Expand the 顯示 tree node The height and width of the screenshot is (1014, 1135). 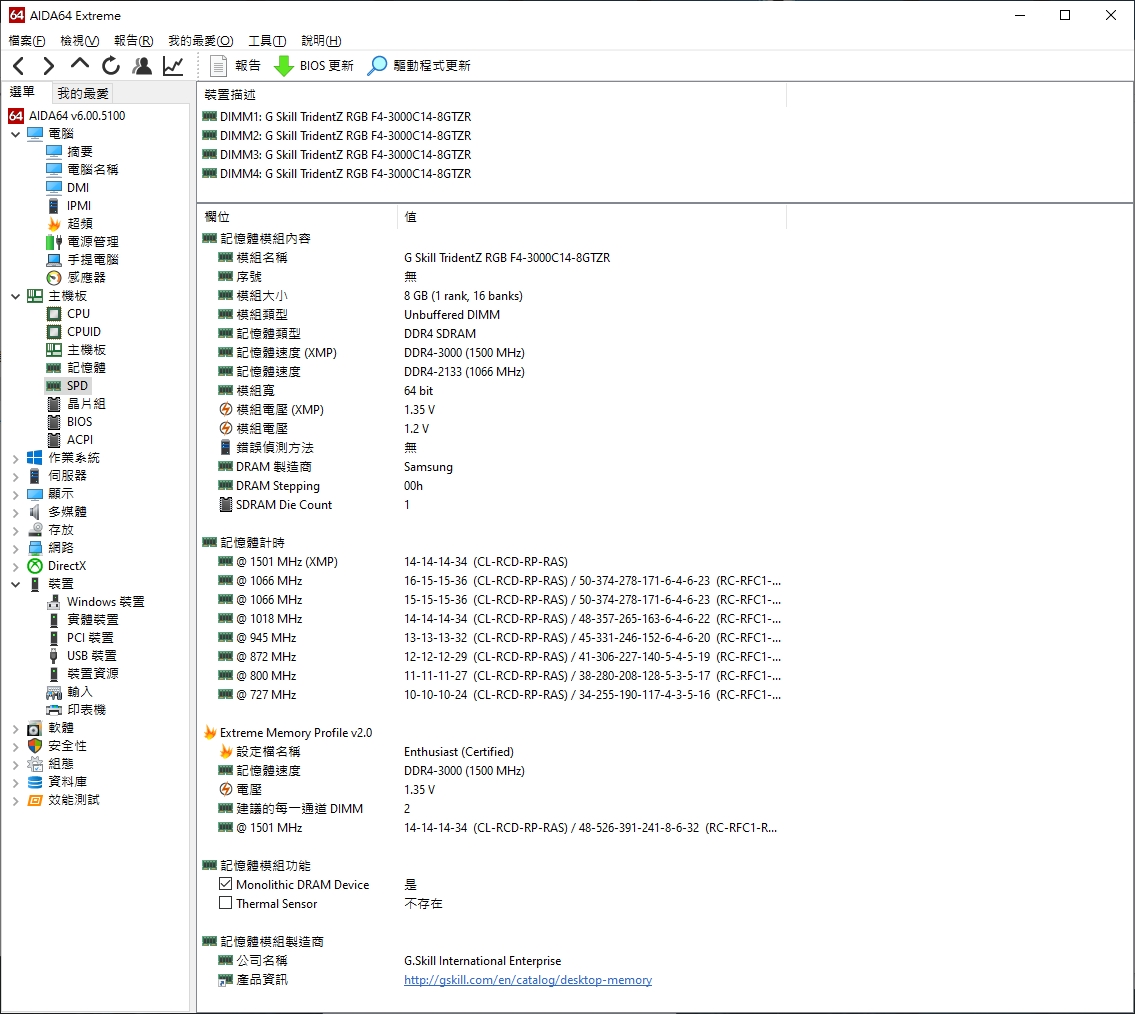pos(15,494)
